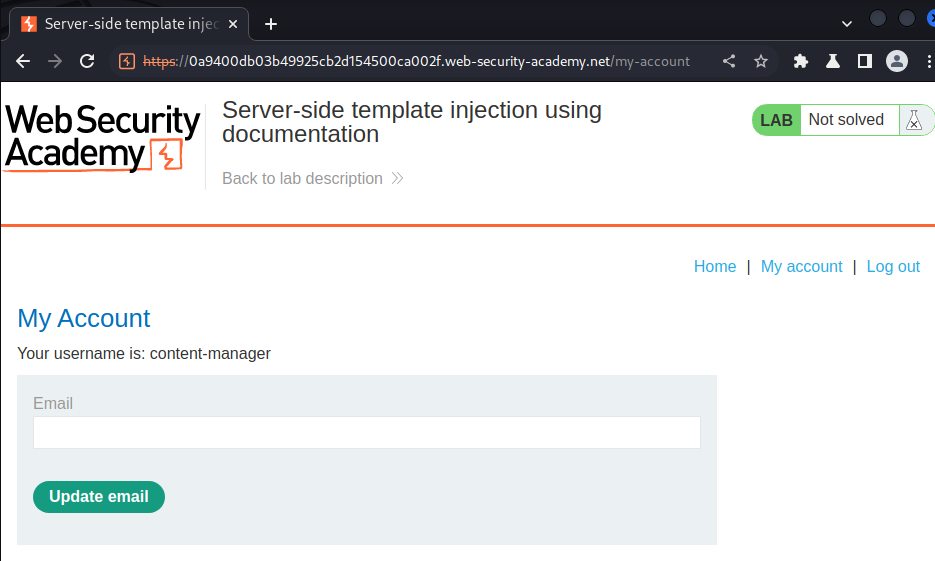Close the Server-side template injection tab

point(233,24)
